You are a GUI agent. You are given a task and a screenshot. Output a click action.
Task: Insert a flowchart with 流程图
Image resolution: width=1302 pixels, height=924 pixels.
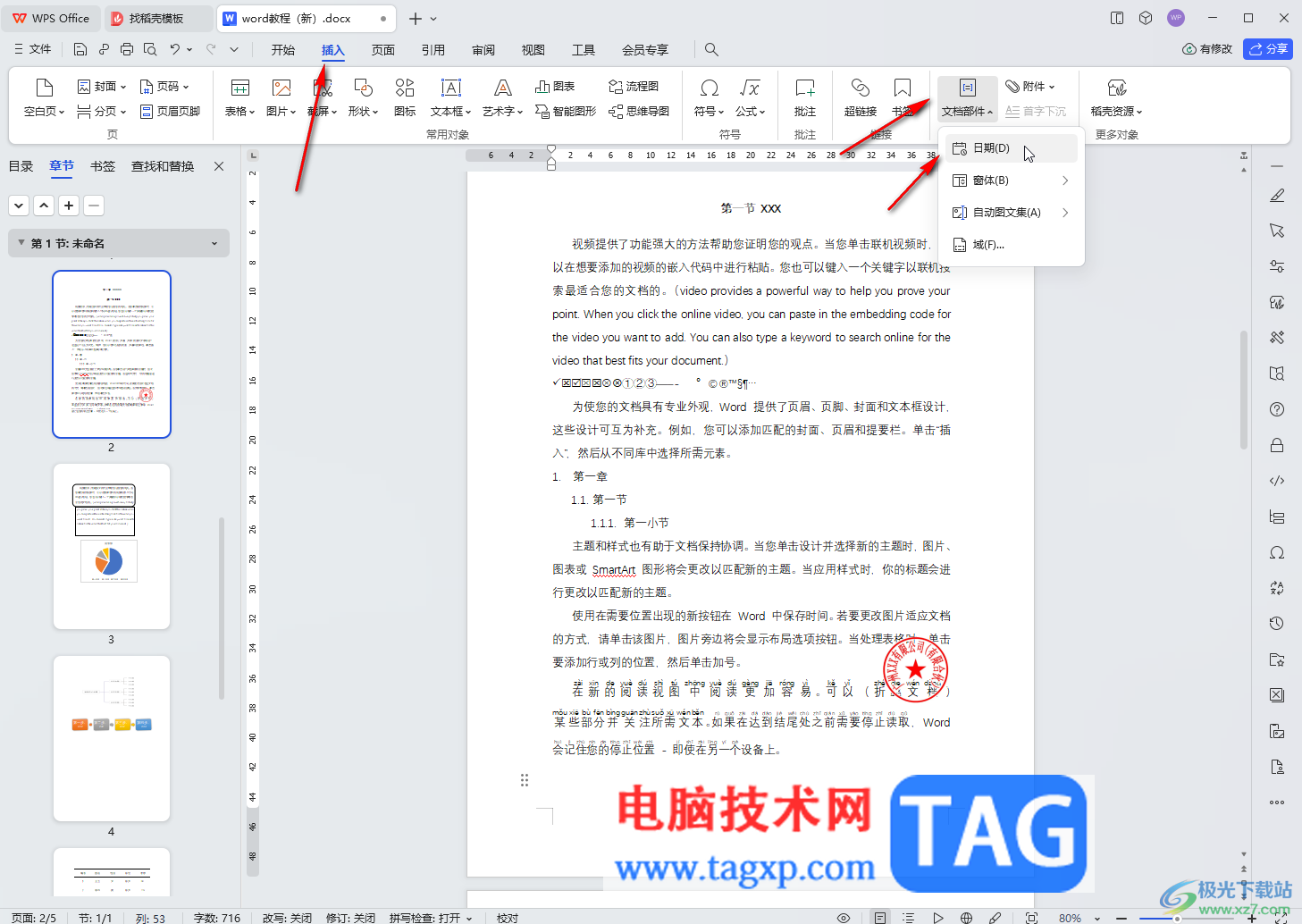point(634,87)
